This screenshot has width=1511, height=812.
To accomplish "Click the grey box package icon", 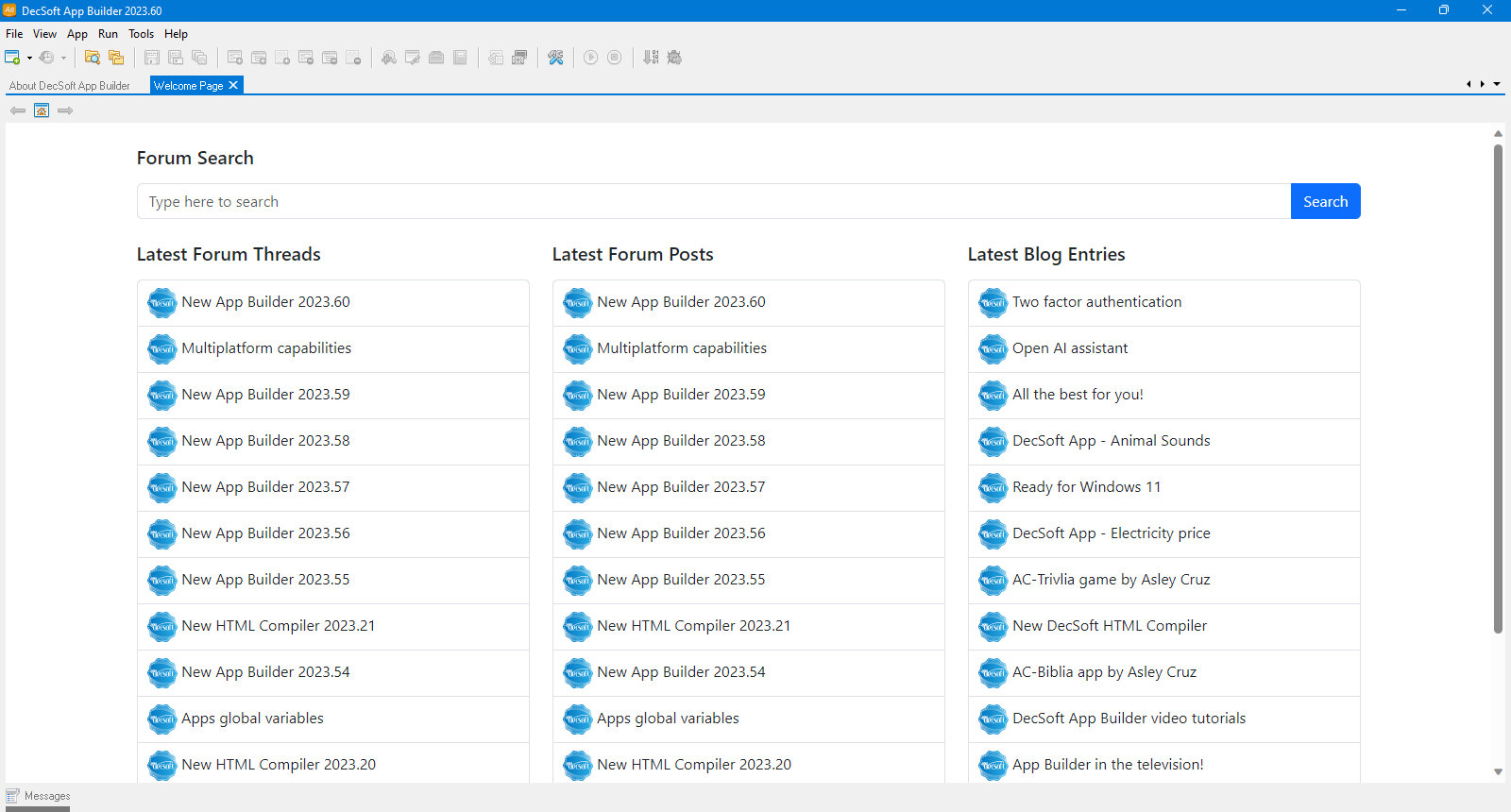I will tap(436, 58).
